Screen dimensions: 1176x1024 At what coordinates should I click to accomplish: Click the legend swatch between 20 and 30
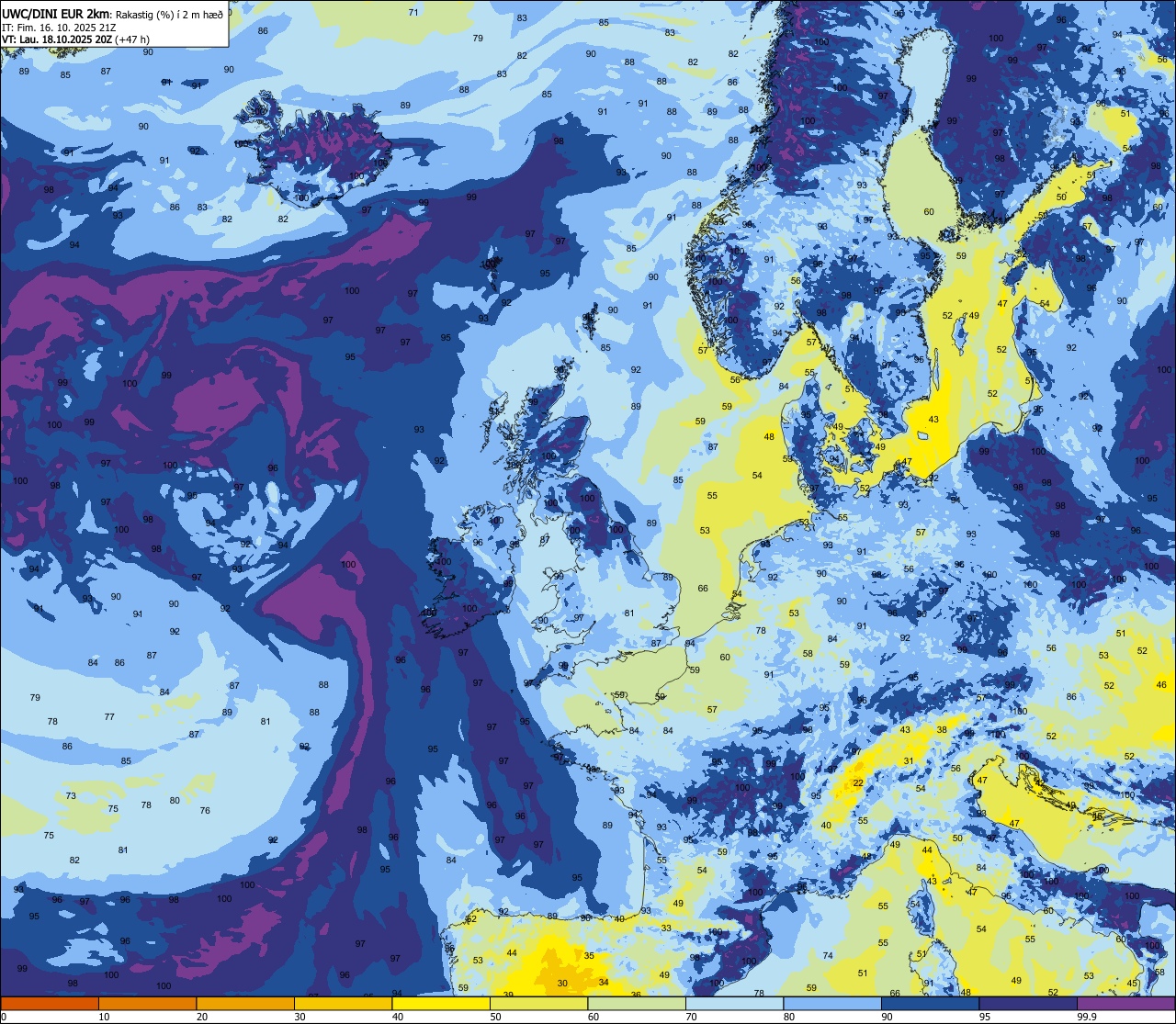coord(244,1003)
